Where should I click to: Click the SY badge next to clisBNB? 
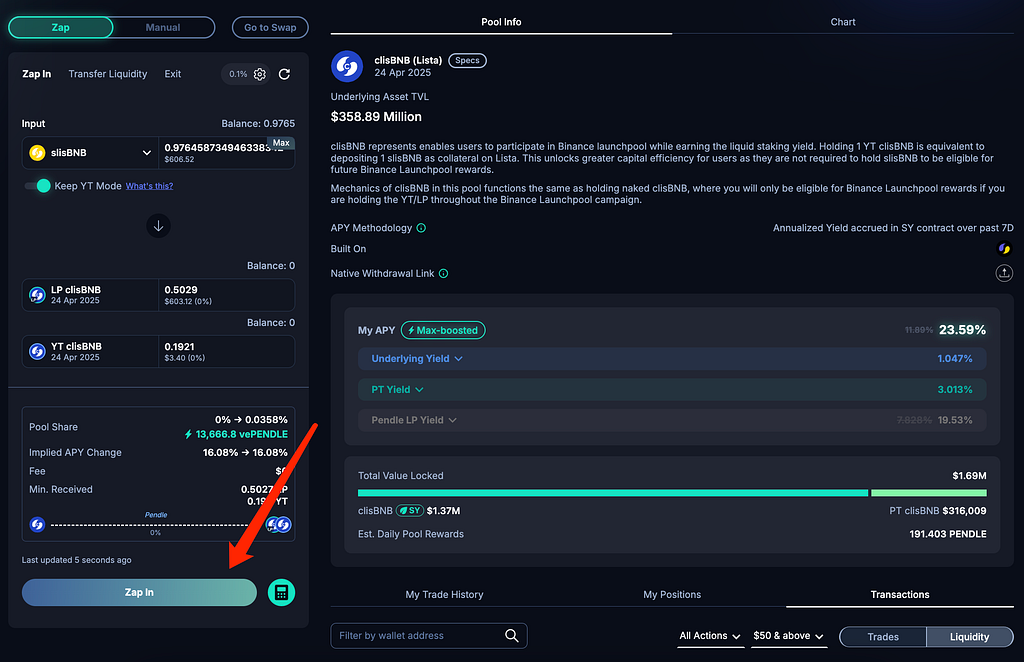(x=410, y=511)
